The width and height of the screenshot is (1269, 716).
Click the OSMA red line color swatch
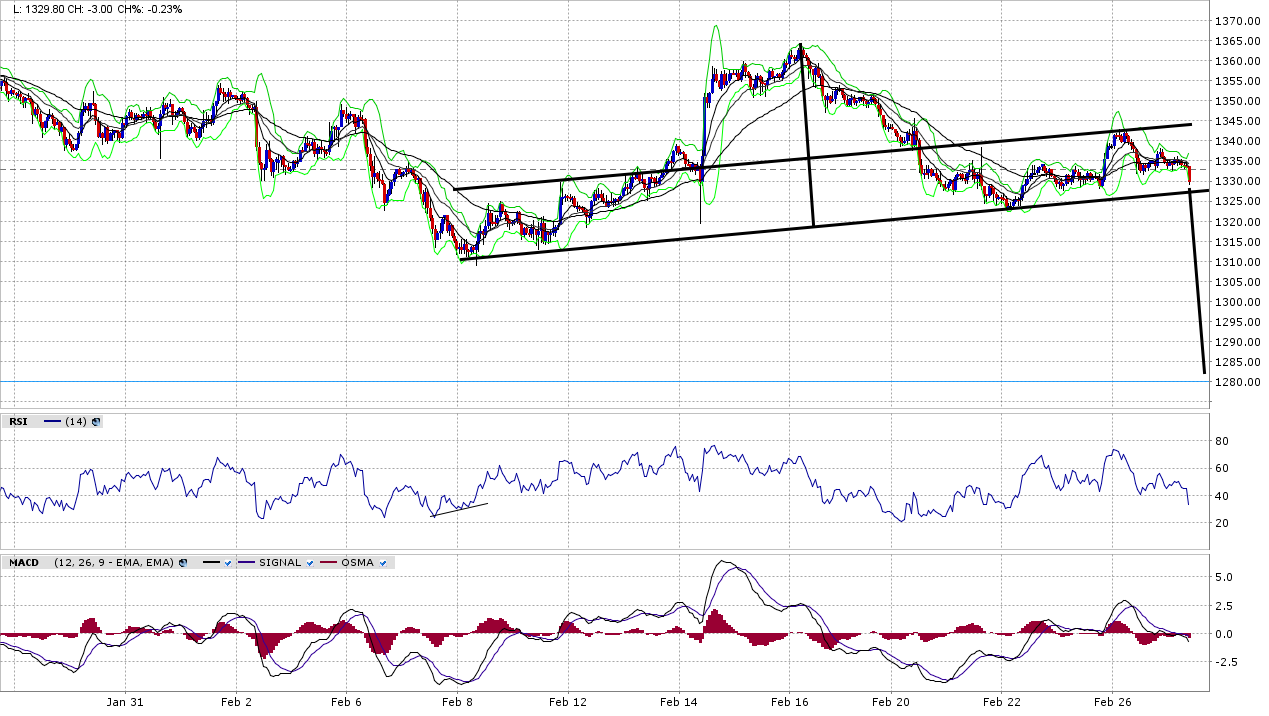[329, 563]
